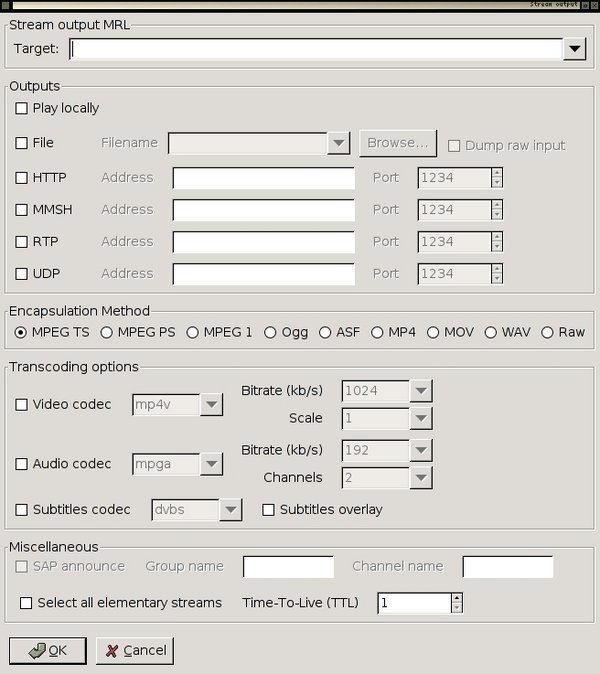Confirm with the OK button
The height and width of the screenshot is (674, 600).
click(48, 651)
